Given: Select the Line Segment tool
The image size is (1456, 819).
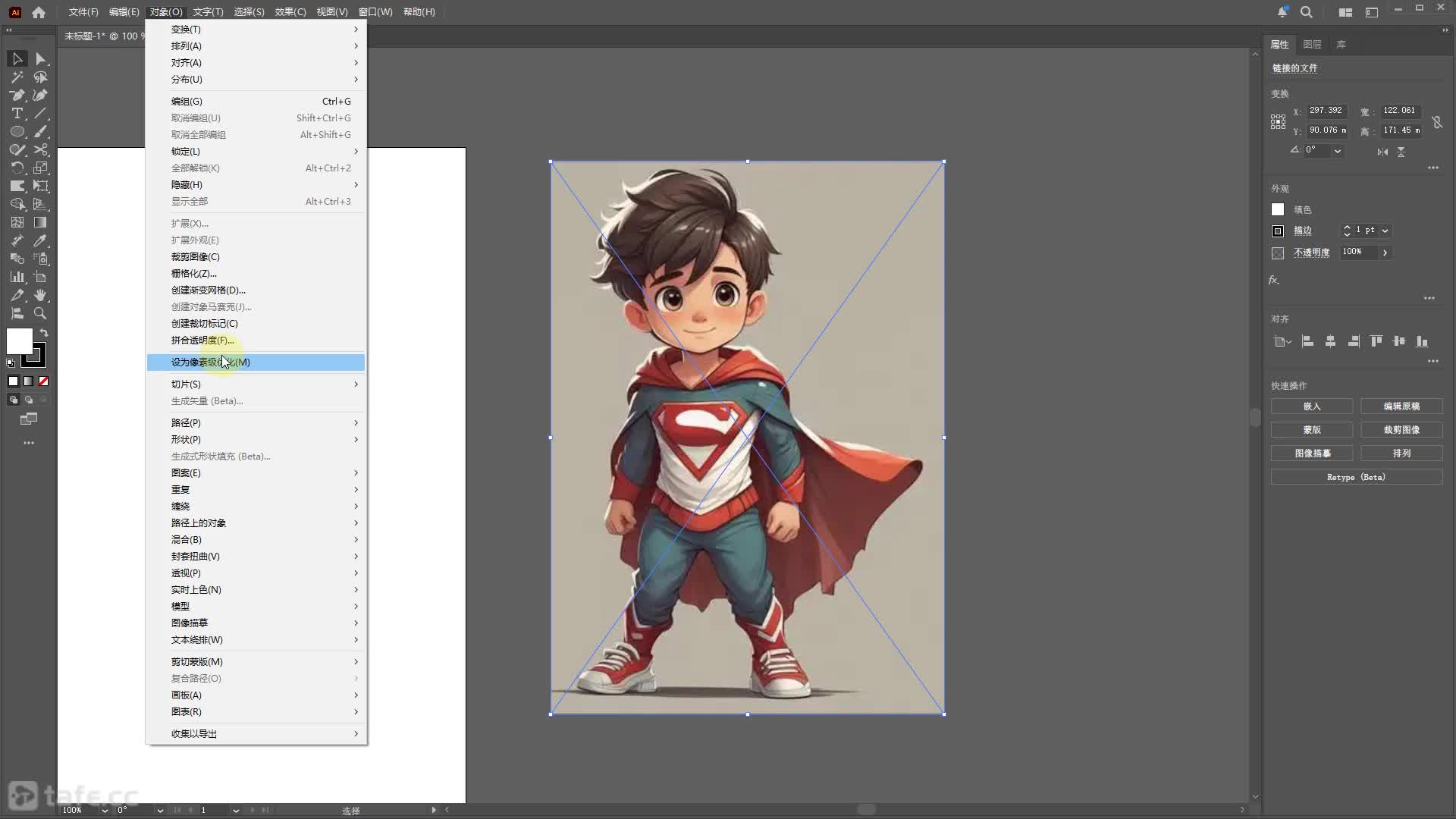Looking at the screenshot, I should click(x=41, y=114).
